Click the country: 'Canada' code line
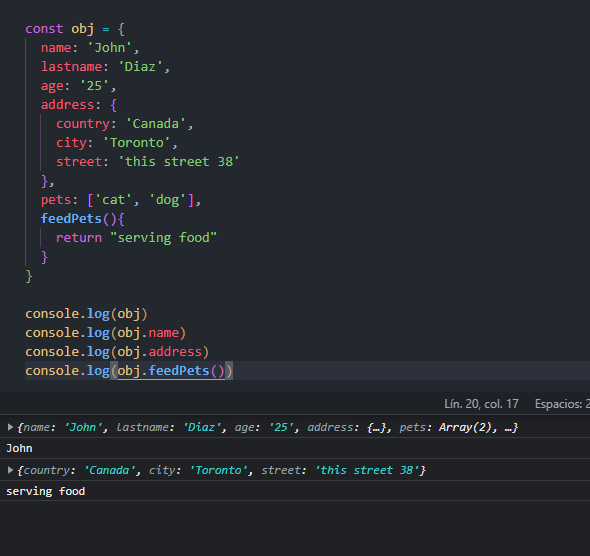This screenshot has height=556, width=590. (x=125, y=124)
